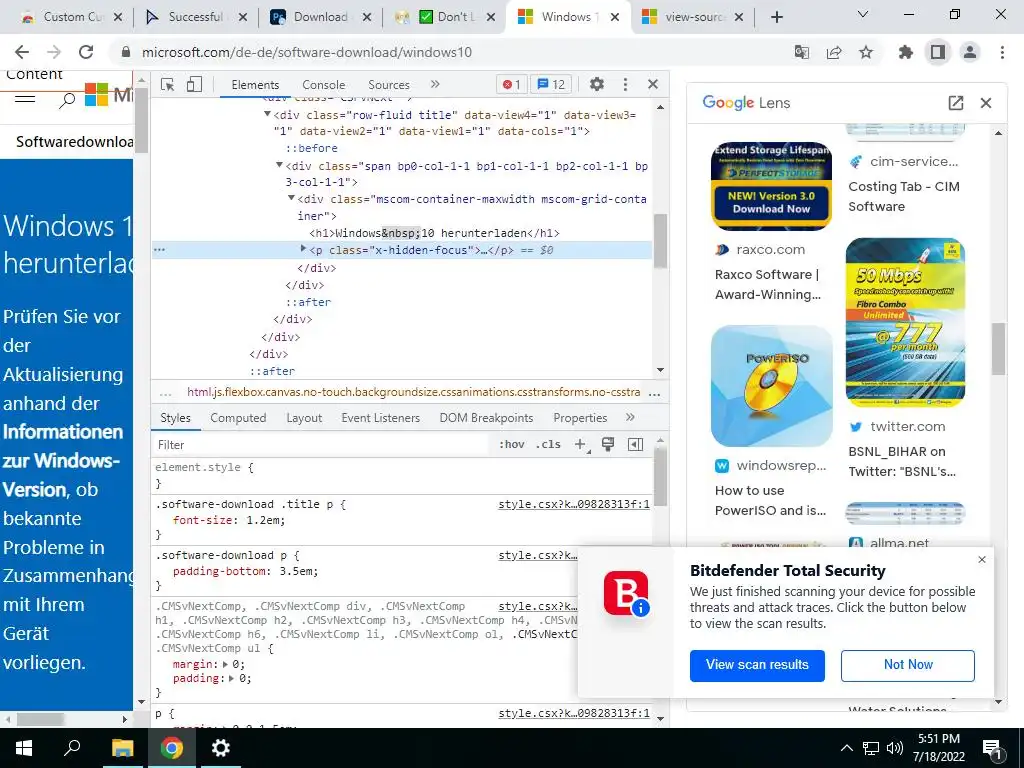Image resolution: width=1024 pixels, height=768 pixels.
Task: Toggle rendering emulations paintbrush icon
Action: (x=607, y=444)
